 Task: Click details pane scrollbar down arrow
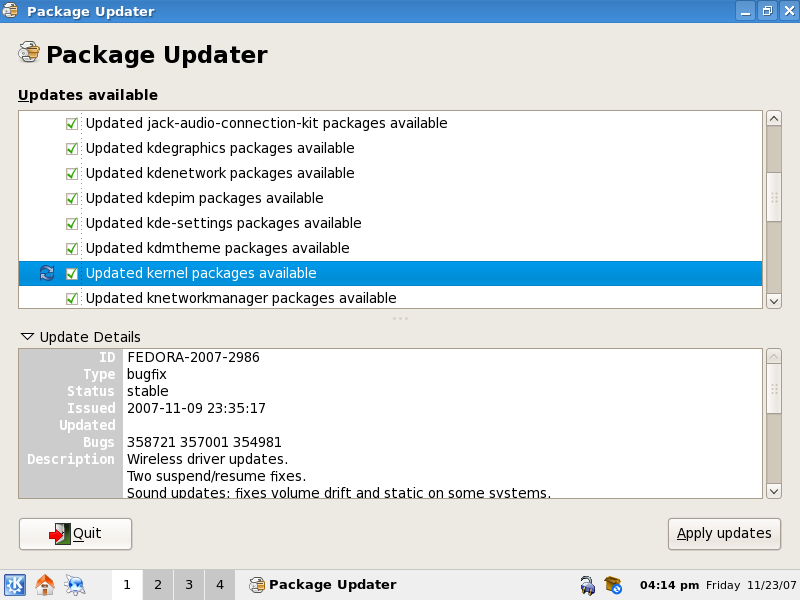pos(774,491)
